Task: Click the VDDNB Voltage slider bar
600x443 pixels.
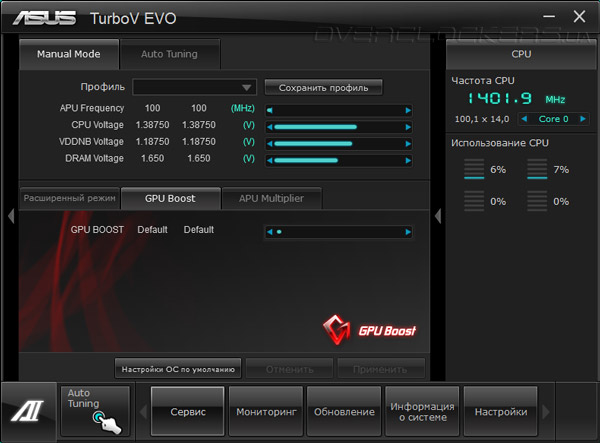Action: click(339, 144)
